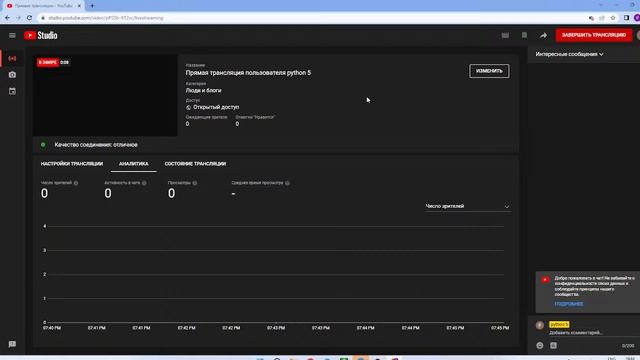This screenshot has height=360, width=640.
Task: Click the stream title Прямая трансляция пользователя python 5
Action: (x=248, y=73)
